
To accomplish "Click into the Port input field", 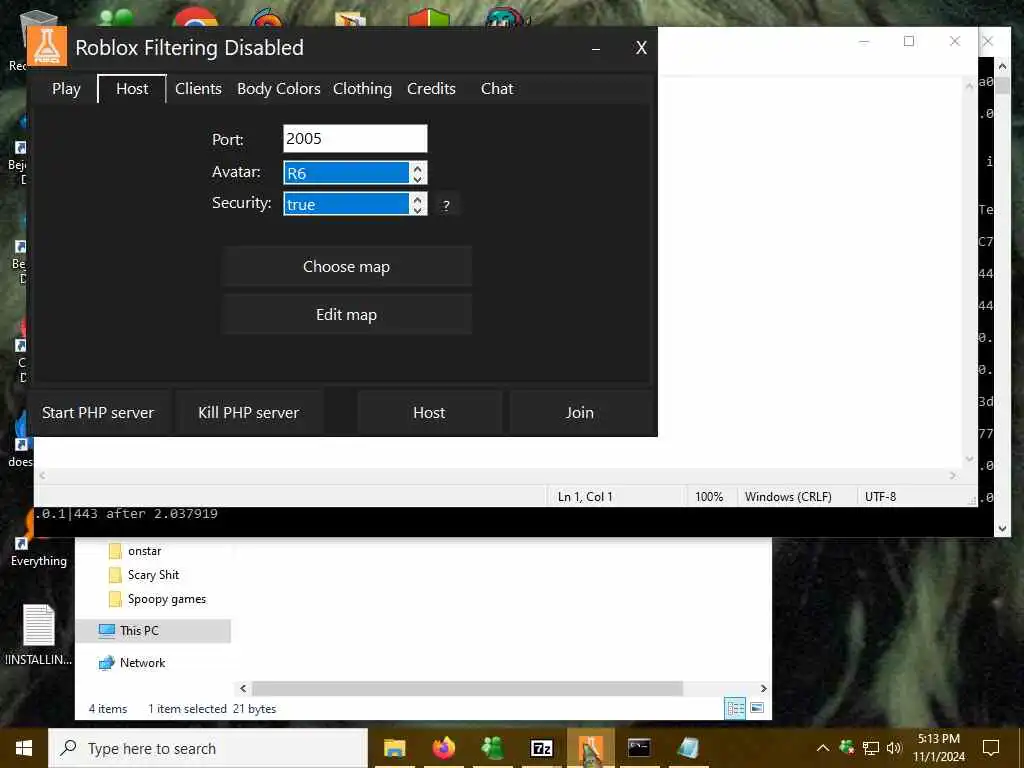I will [x=355, y=138].
